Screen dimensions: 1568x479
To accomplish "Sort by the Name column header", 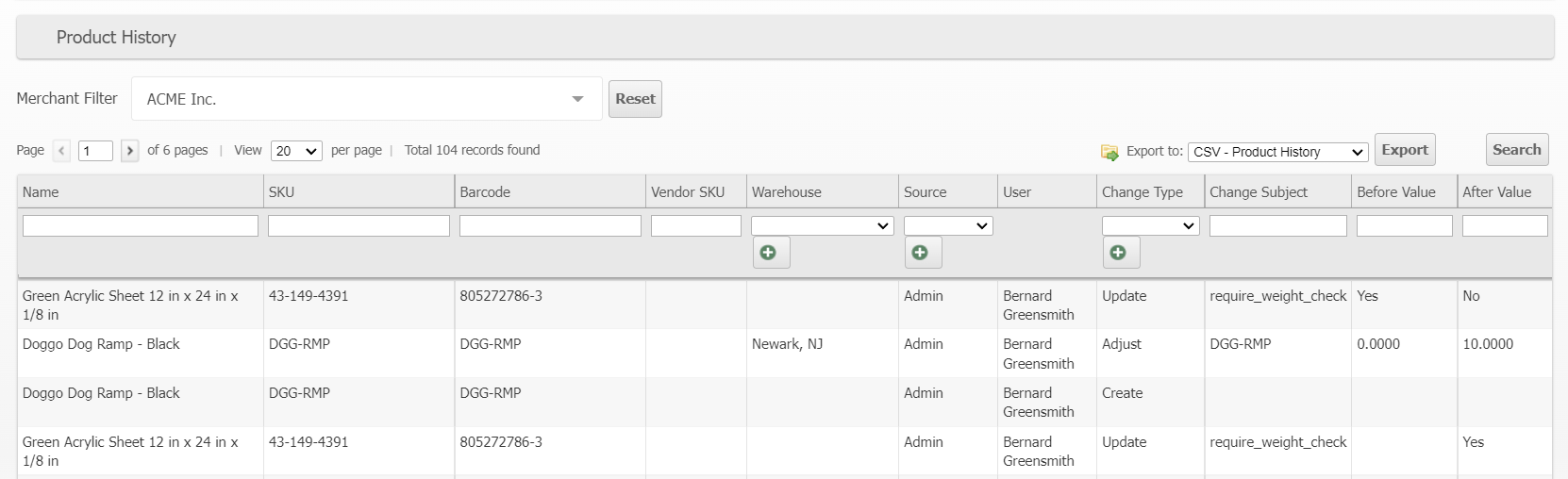I will click(x=41, y=192).
